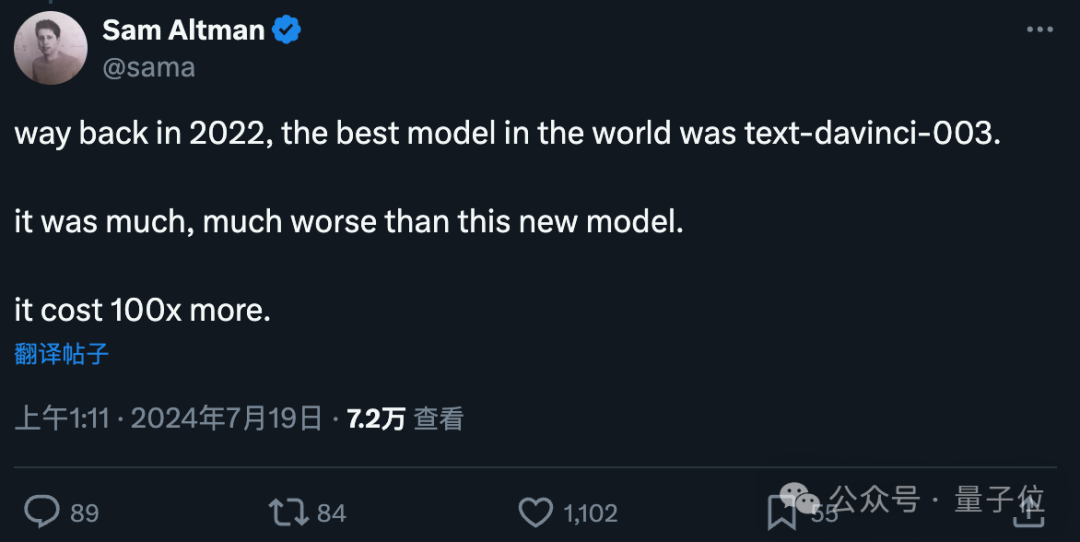Open the three-dot more options menu
1080x542 pixels.
1039,30
